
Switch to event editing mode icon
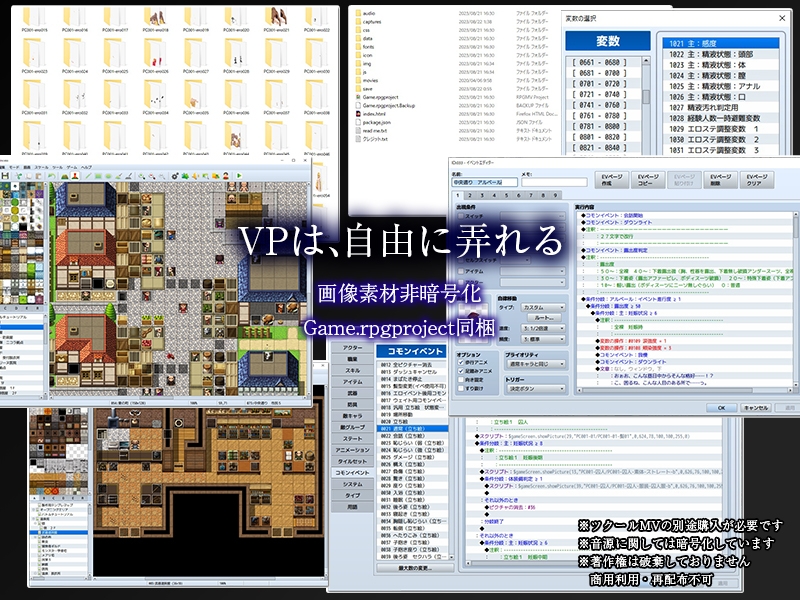[75, 175]
